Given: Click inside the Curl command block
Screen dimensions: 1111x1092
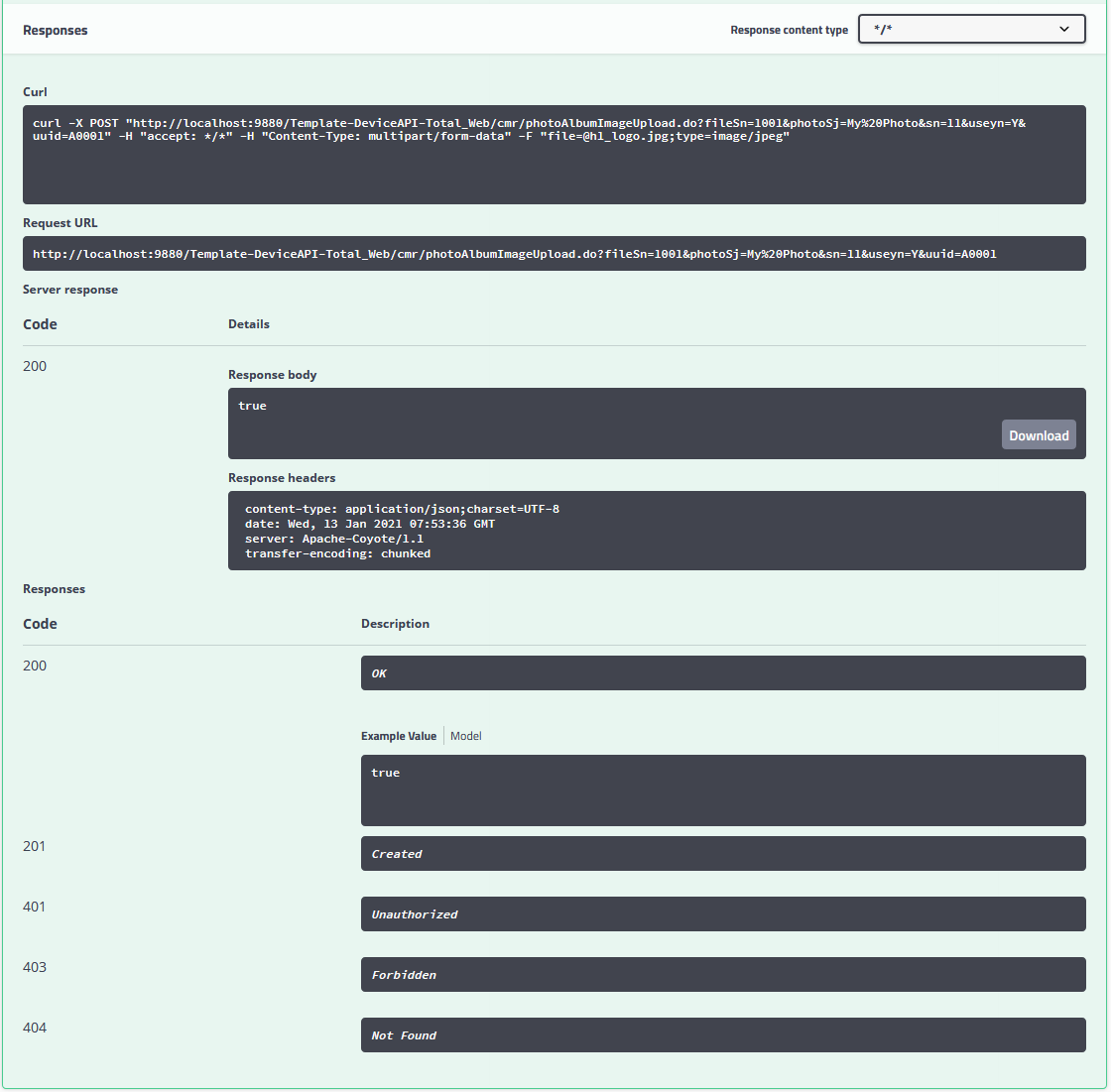Looking at the screenshot, I should (x=554, y=155).
